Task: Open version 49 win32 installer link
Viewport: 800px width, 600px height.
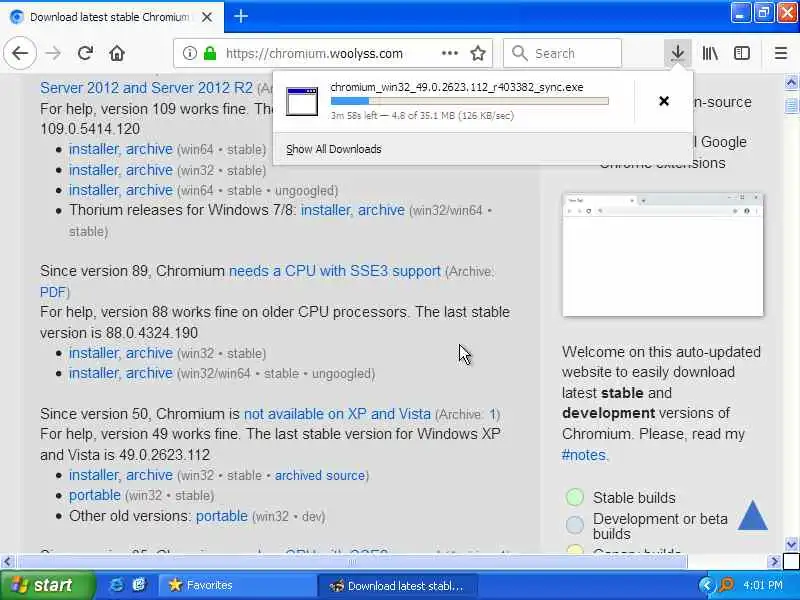Action: (94, 475)
